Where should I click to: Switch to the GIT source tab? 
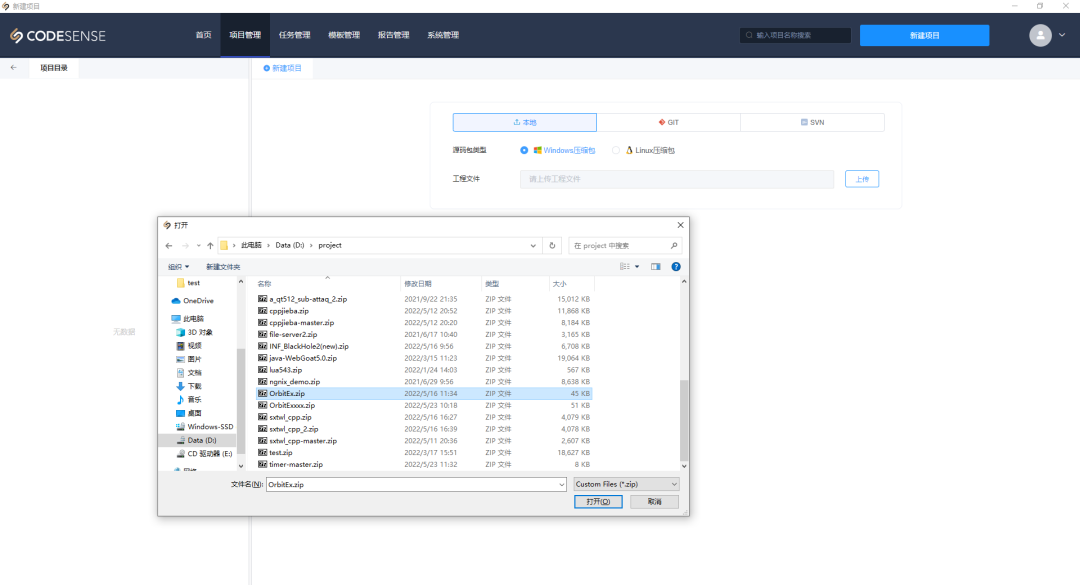(x=668, y=122)
